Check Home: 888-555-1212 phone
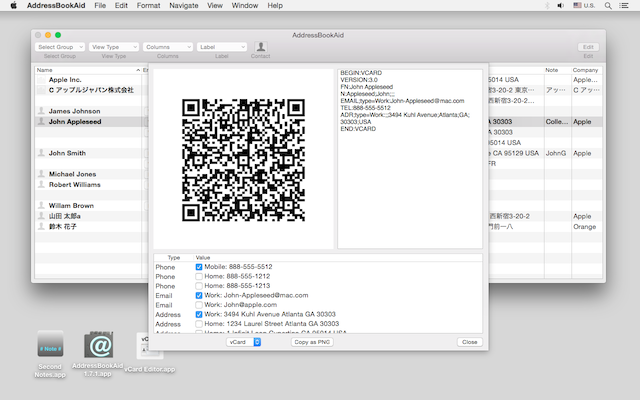The height and width of the screenshot is (400, 640). 199,276
